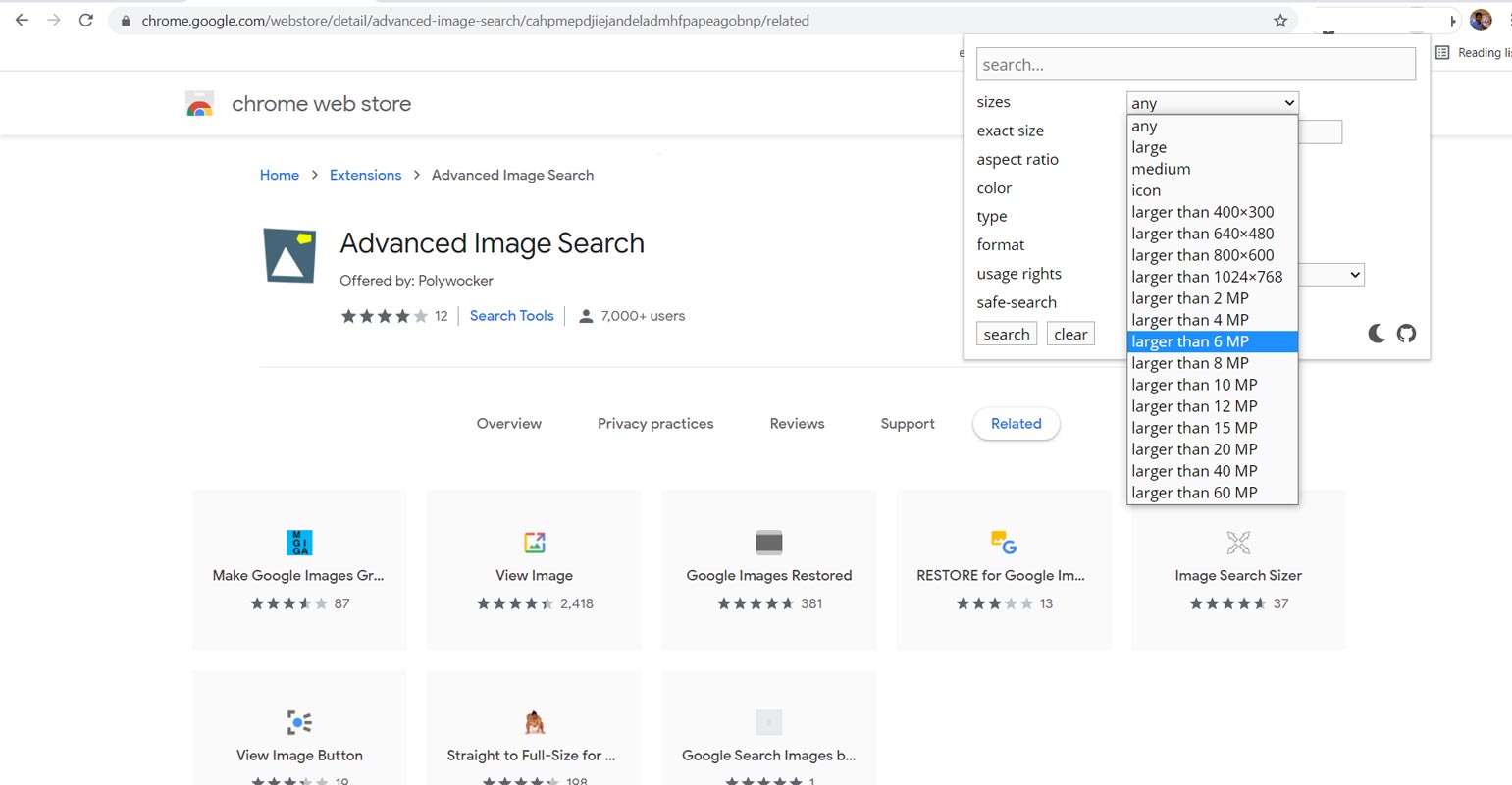1512x785 pixels.
Task: Click the '7,000+ users' text
Action: point(643,316)
